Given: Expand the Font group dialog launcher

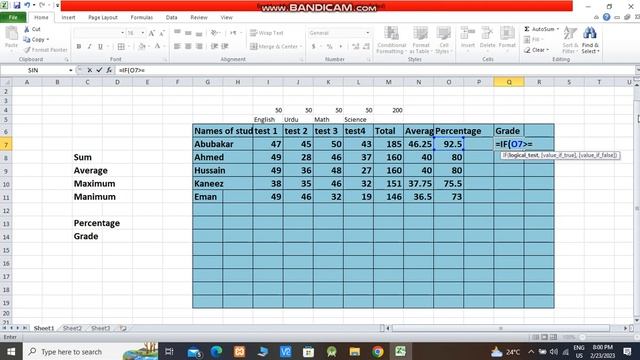Looking at the screenshot, I should [165, 60].
